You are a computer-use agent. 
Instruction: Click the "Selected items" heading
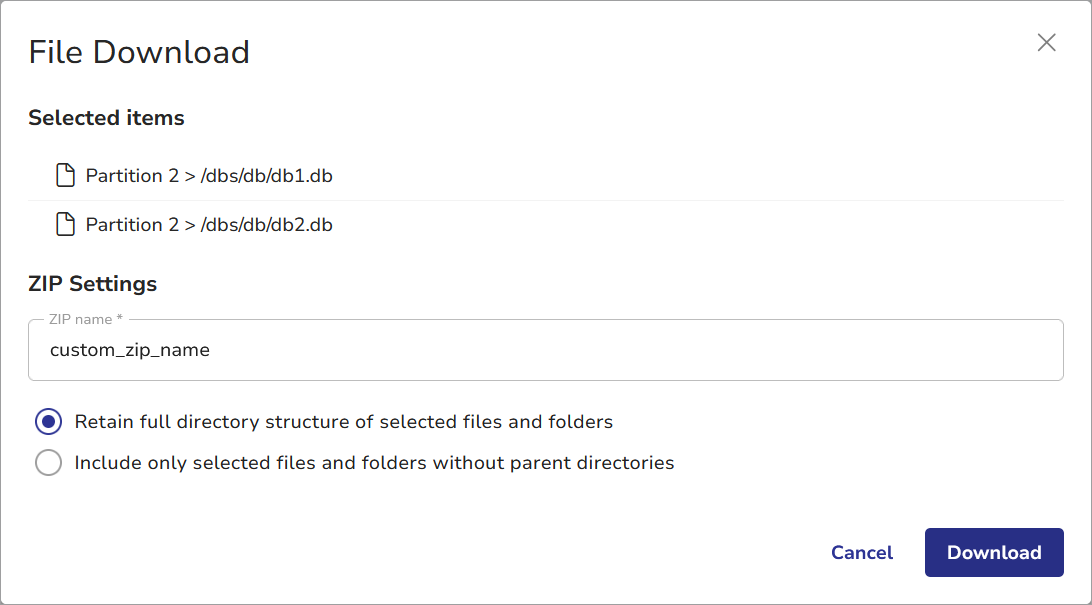click(x=106, y=118)
